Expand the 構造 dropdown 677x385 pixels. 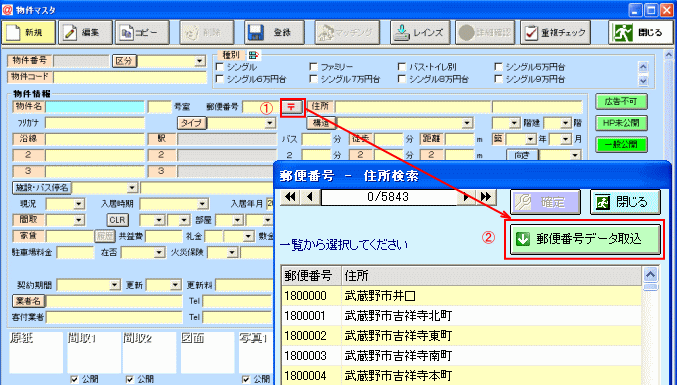pyautogui.click(x=467, y=123)
